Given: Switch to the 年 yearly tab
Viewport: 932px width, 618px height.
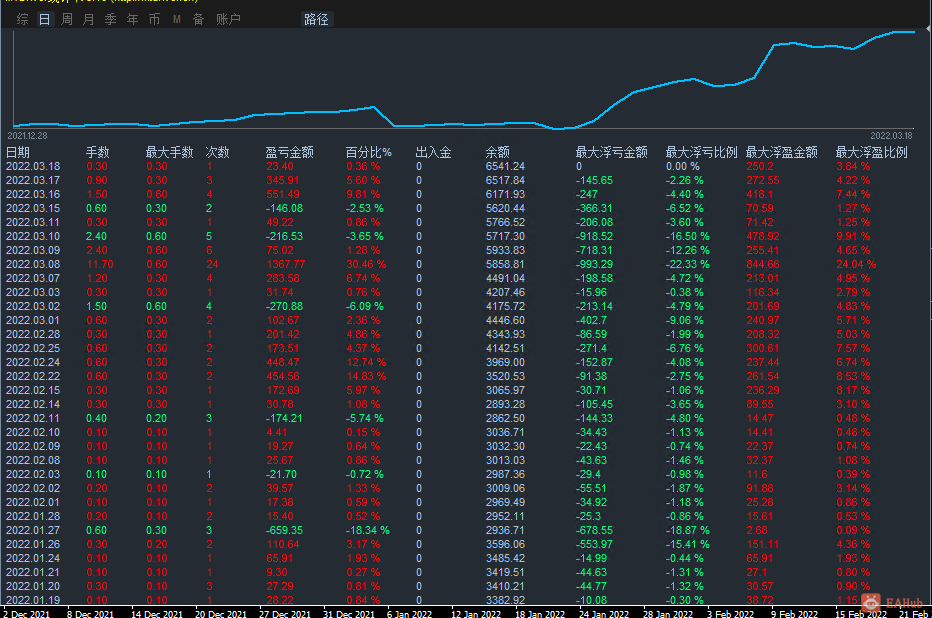Looking at the screenshot, I should [133, 20].
